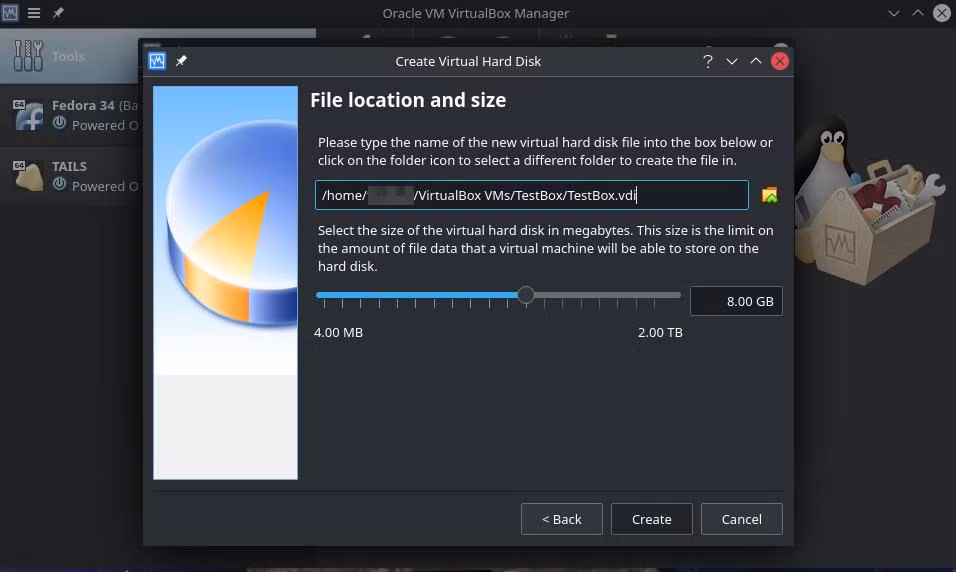Click the Create button
The image size is (956, 572).
point(652,519)
